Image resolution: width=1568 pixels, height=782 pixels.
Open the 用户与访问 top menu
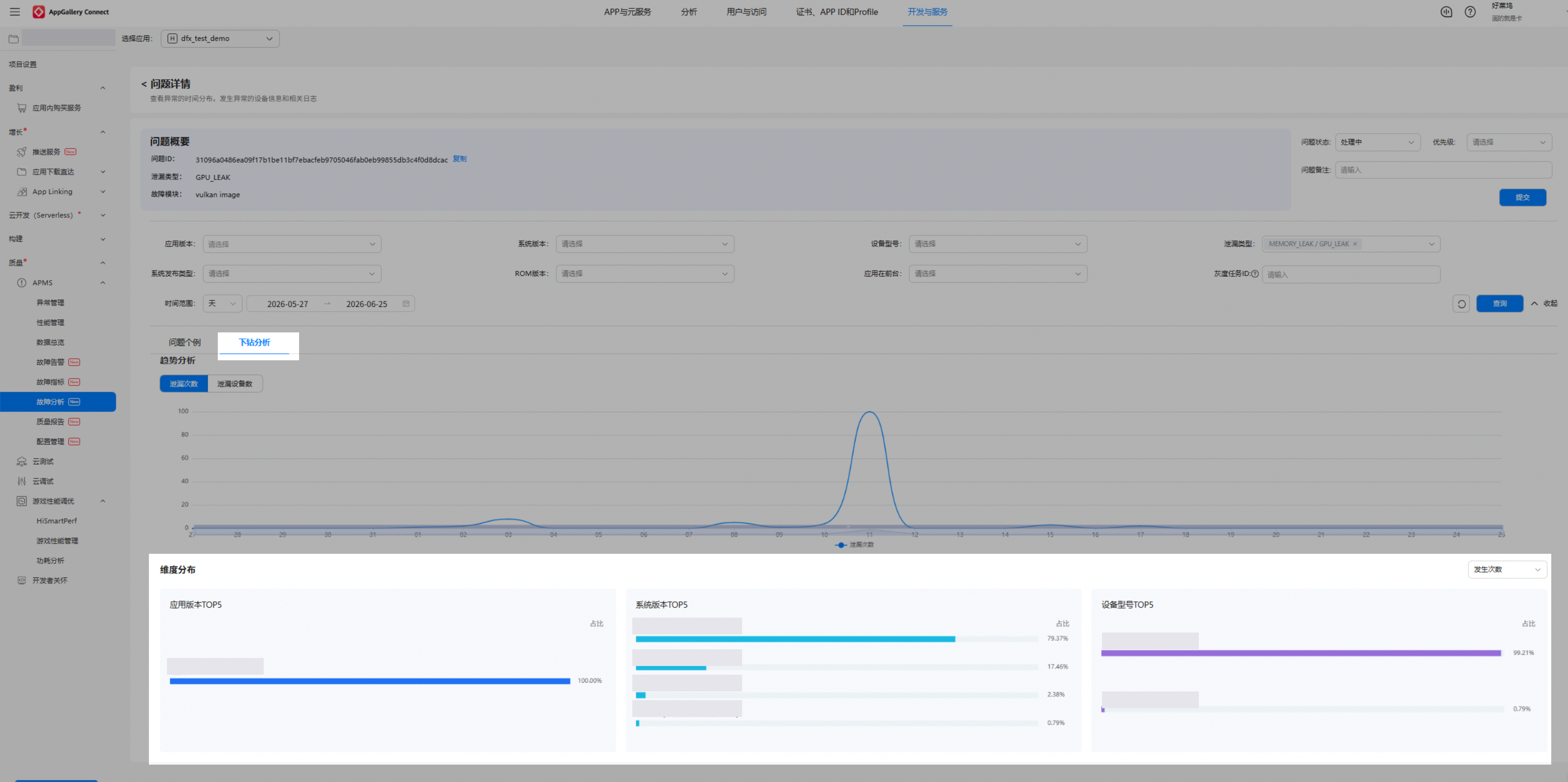click(746, 11)
